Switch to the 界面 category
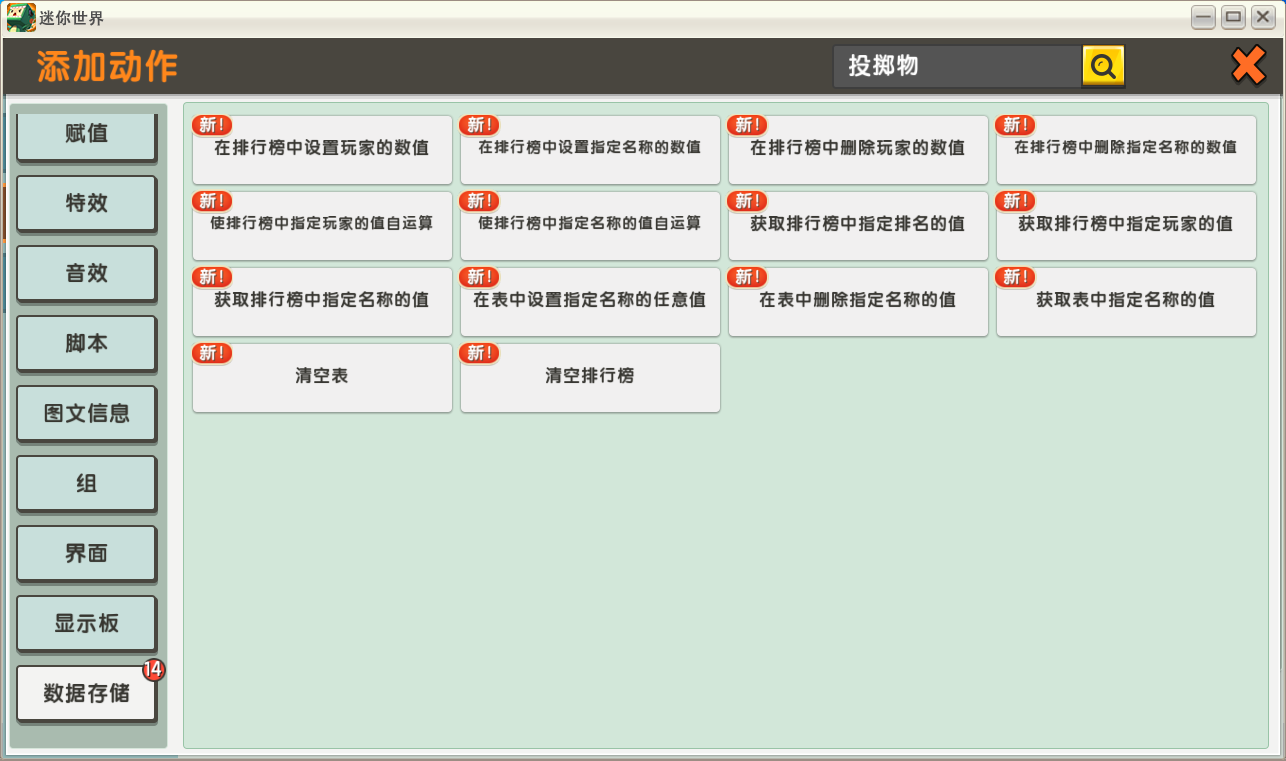The height and width of the screenshot is (761, 1286). click(86, 553)
